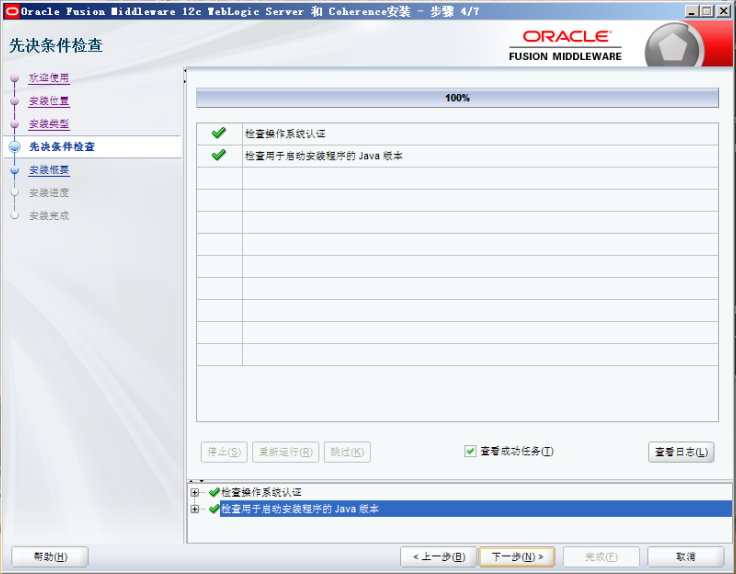This screenshot has height=574, width=736.
Task: Click green check icon in the 检查操作系统认证 tree node
Action: (x=214, y=492)
